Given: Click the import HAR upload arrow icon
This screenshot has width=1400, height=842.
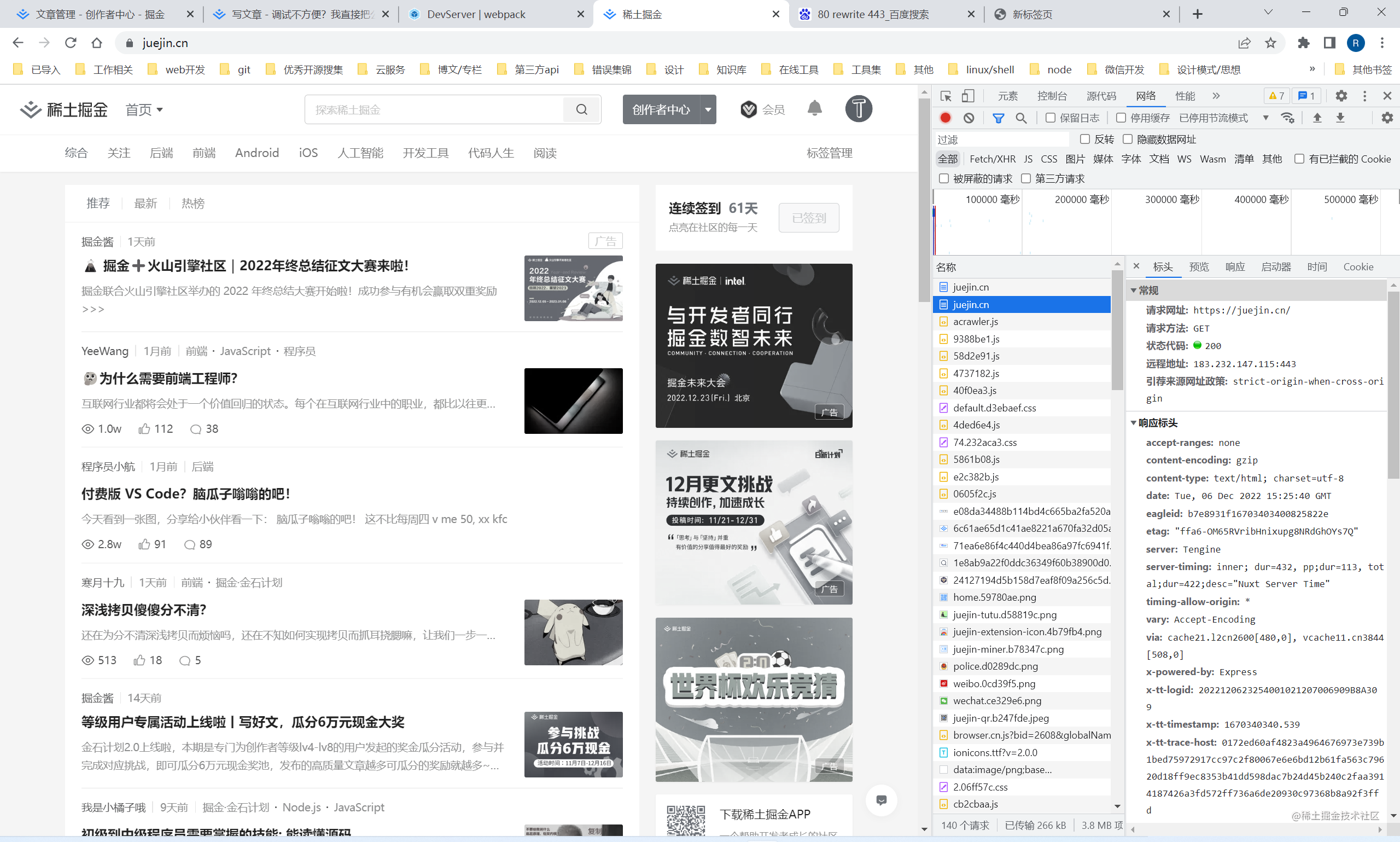Looking at the screenshot, I should [1317, 118].
